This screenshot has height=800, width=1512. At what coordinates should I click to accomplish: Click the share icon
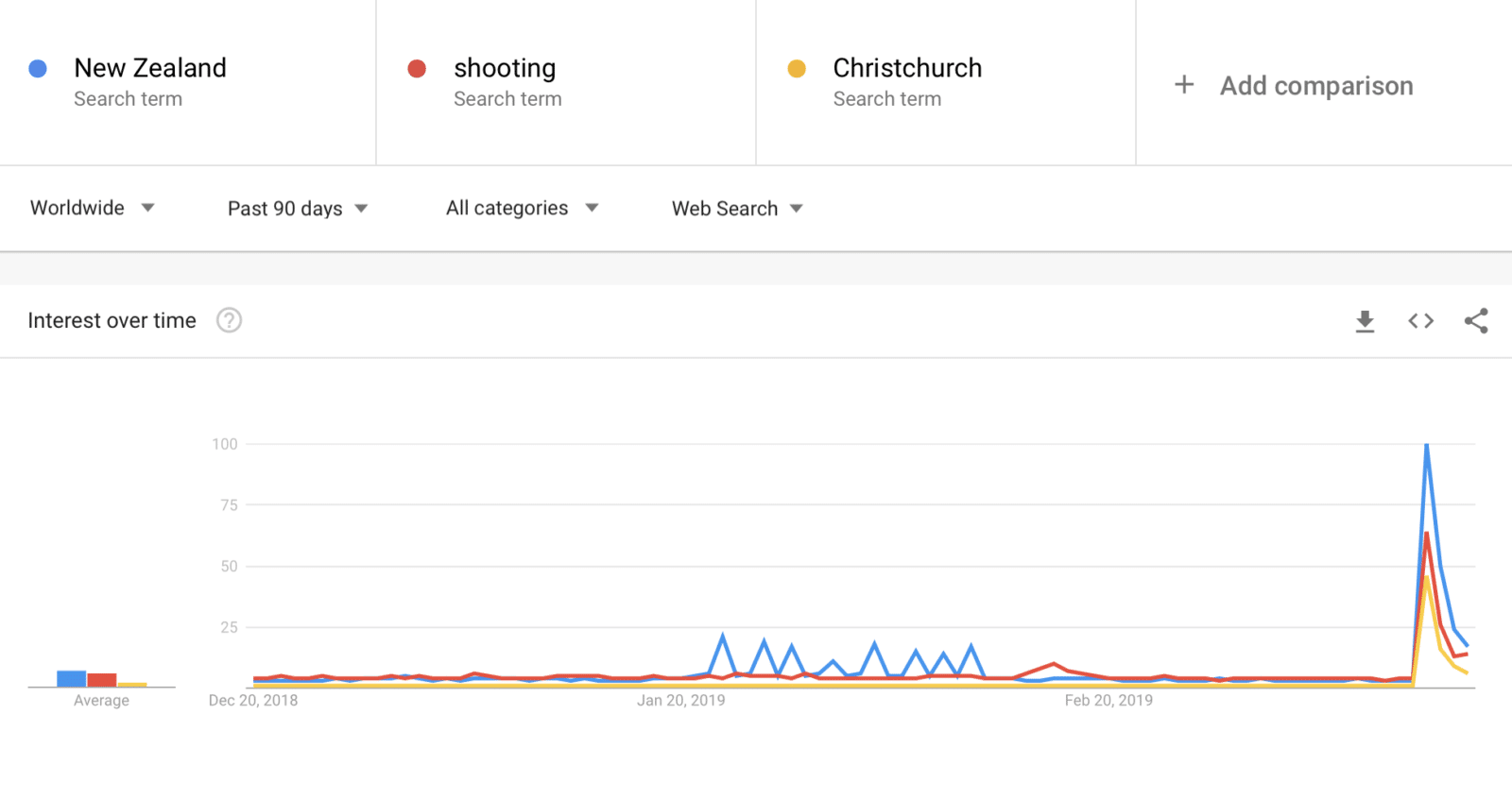[1476, 321]
